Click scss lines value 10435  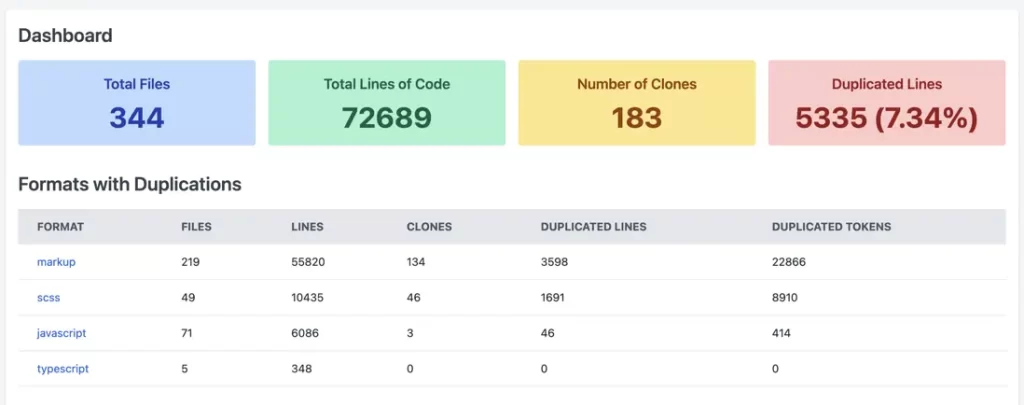click(308, 297)
